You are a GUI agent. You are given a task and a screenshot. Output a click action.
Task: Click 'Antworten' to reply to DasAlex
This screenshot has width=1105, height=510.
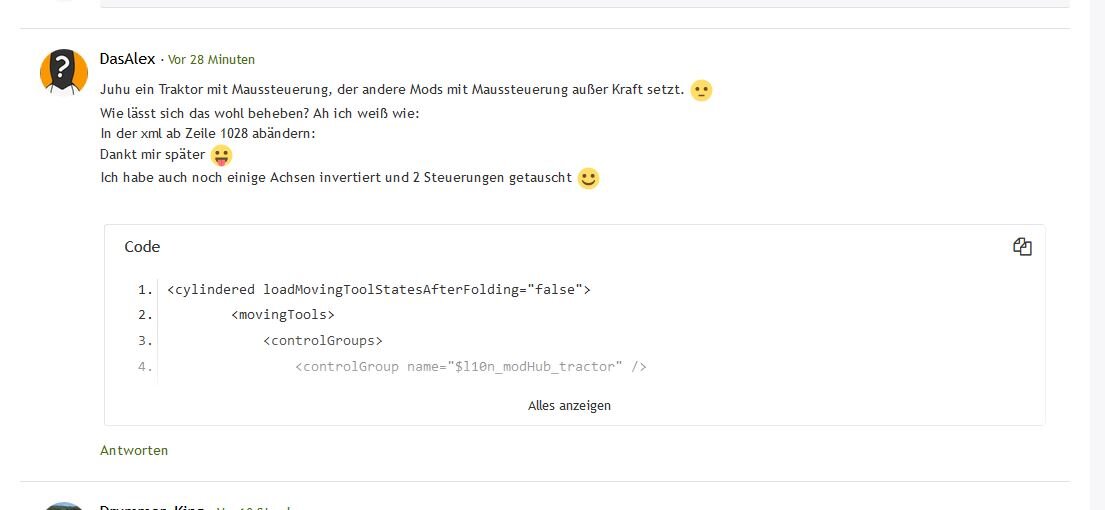coord(134,450)
